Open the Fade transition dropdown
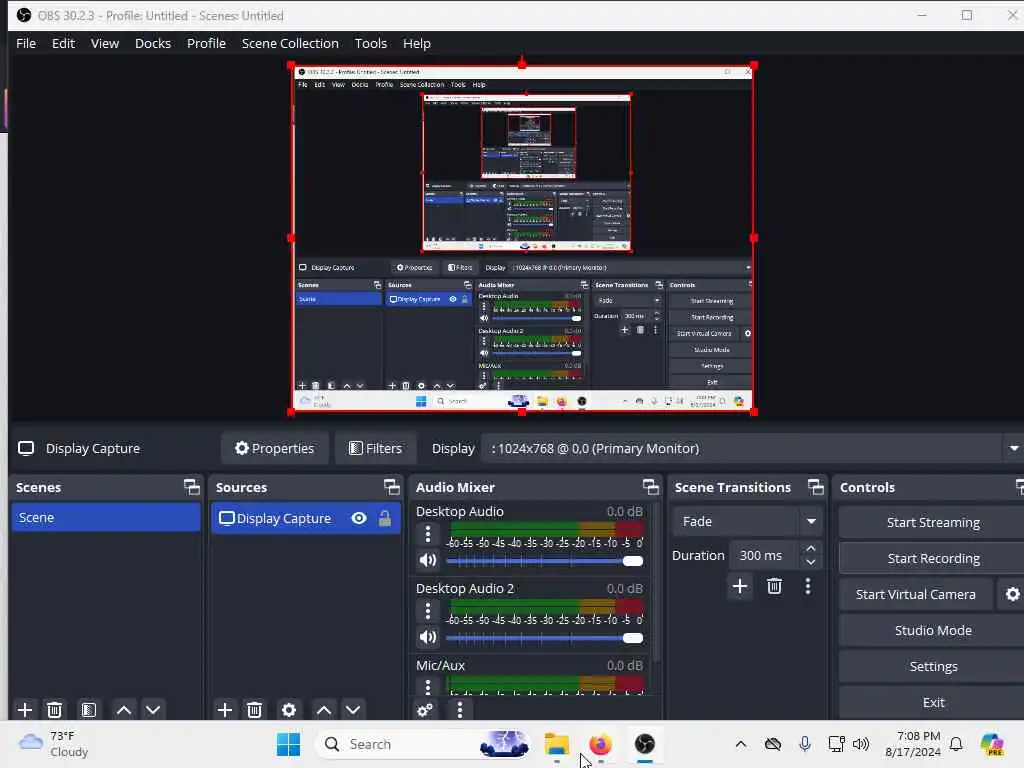Image resolution: width=1024 pixels, height=768 pixels. click(745, 521)
